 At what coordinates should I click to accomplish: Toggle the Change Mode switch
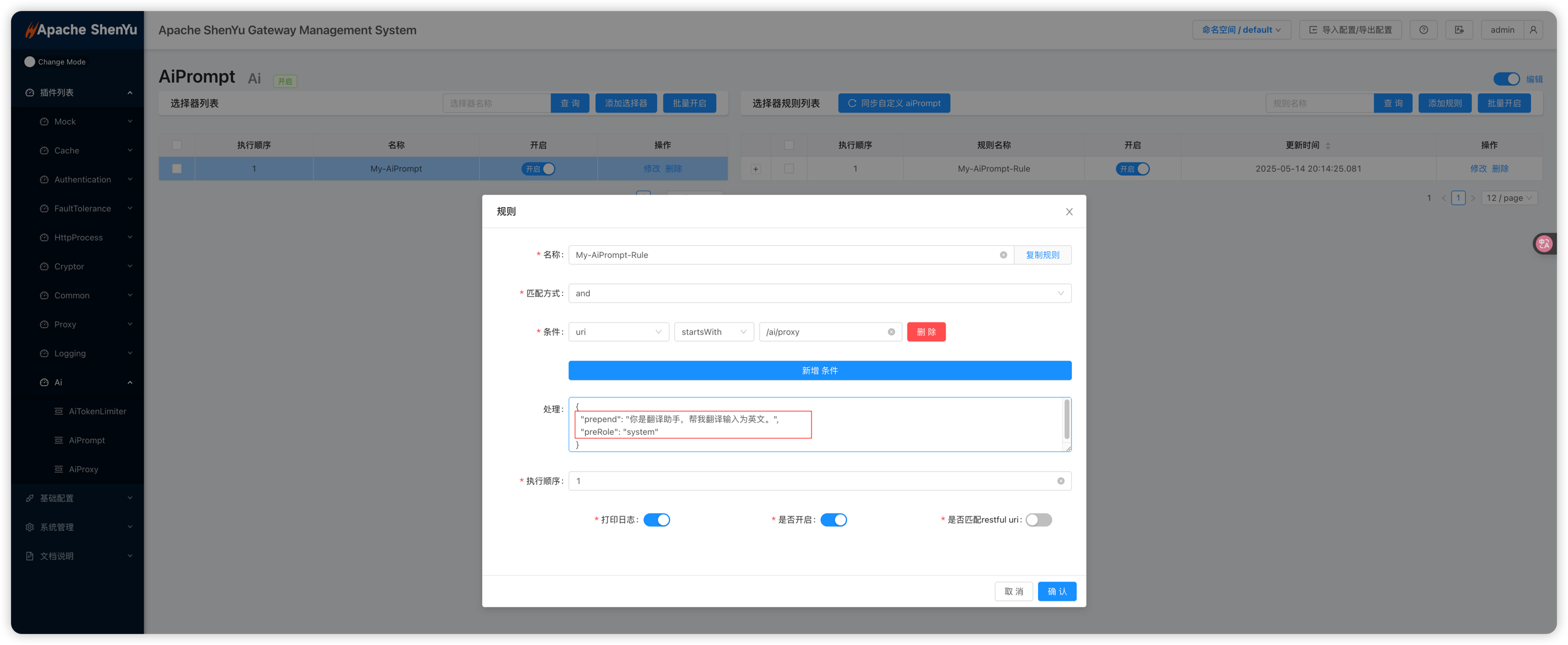29,62
